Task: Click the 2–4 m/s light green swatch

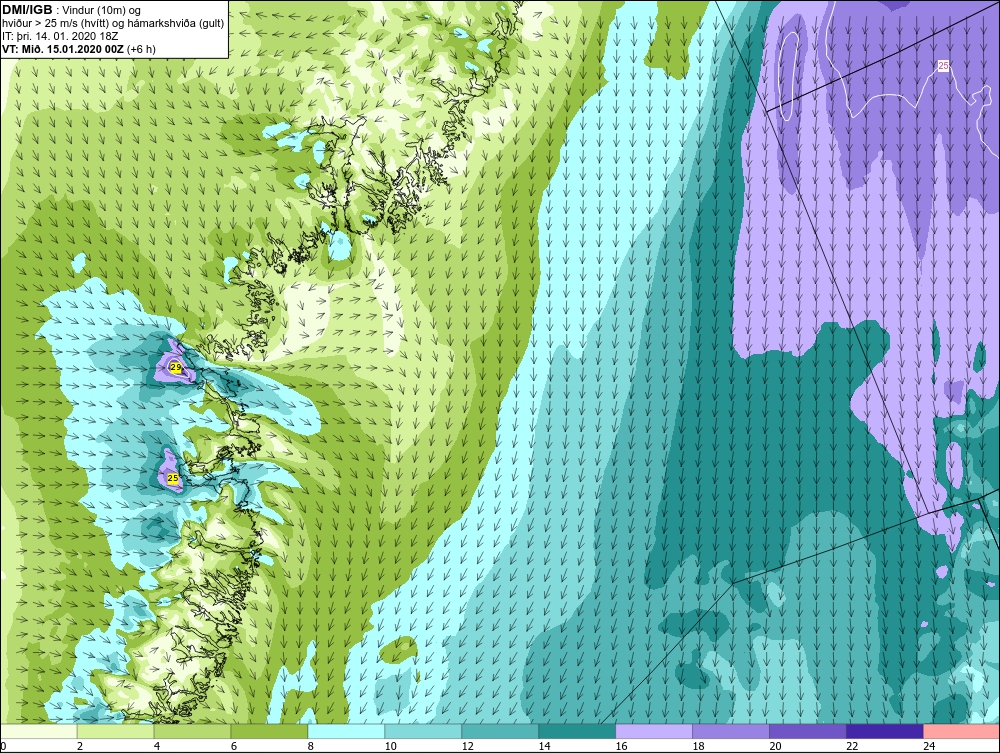Action: click(115, 731)
